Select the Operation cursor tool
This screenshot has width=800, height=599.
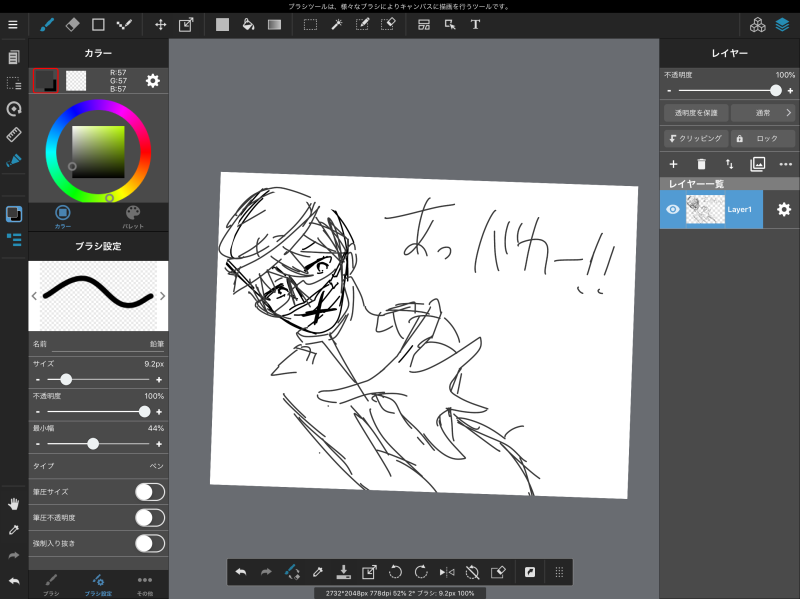pos(450,24)
